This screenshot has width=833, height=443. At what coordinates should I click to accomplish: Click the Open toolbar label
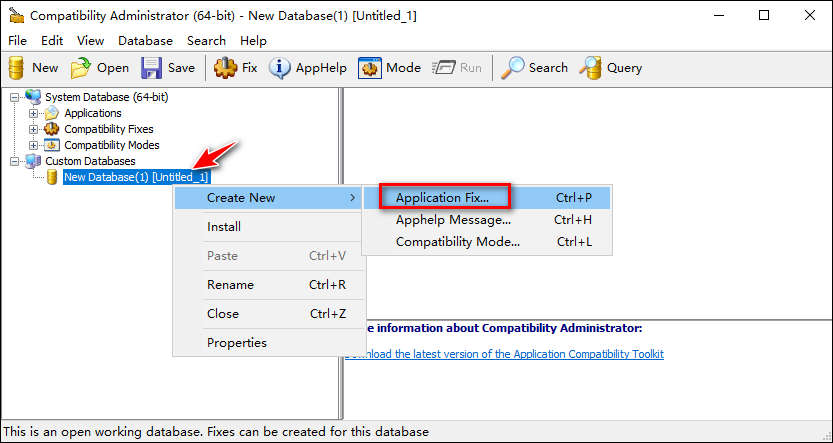point(113,68)
